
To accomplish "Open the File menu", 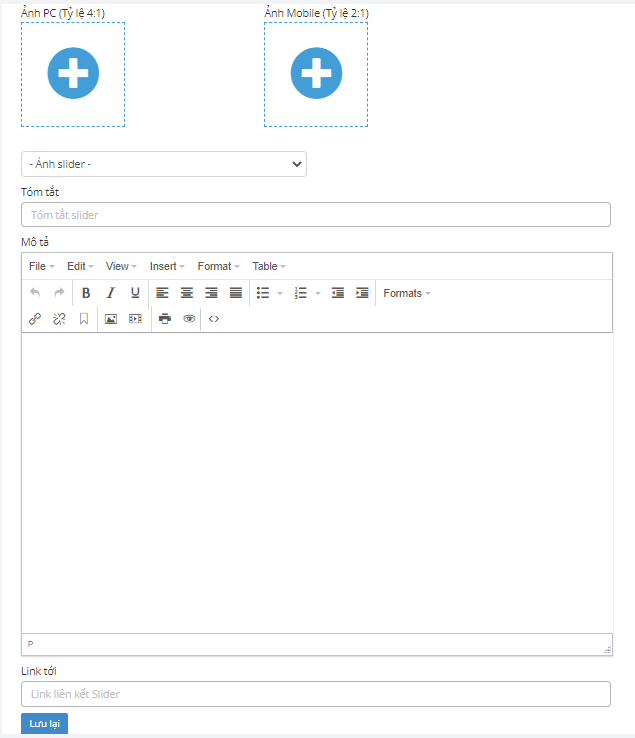I will click(41, 266).
